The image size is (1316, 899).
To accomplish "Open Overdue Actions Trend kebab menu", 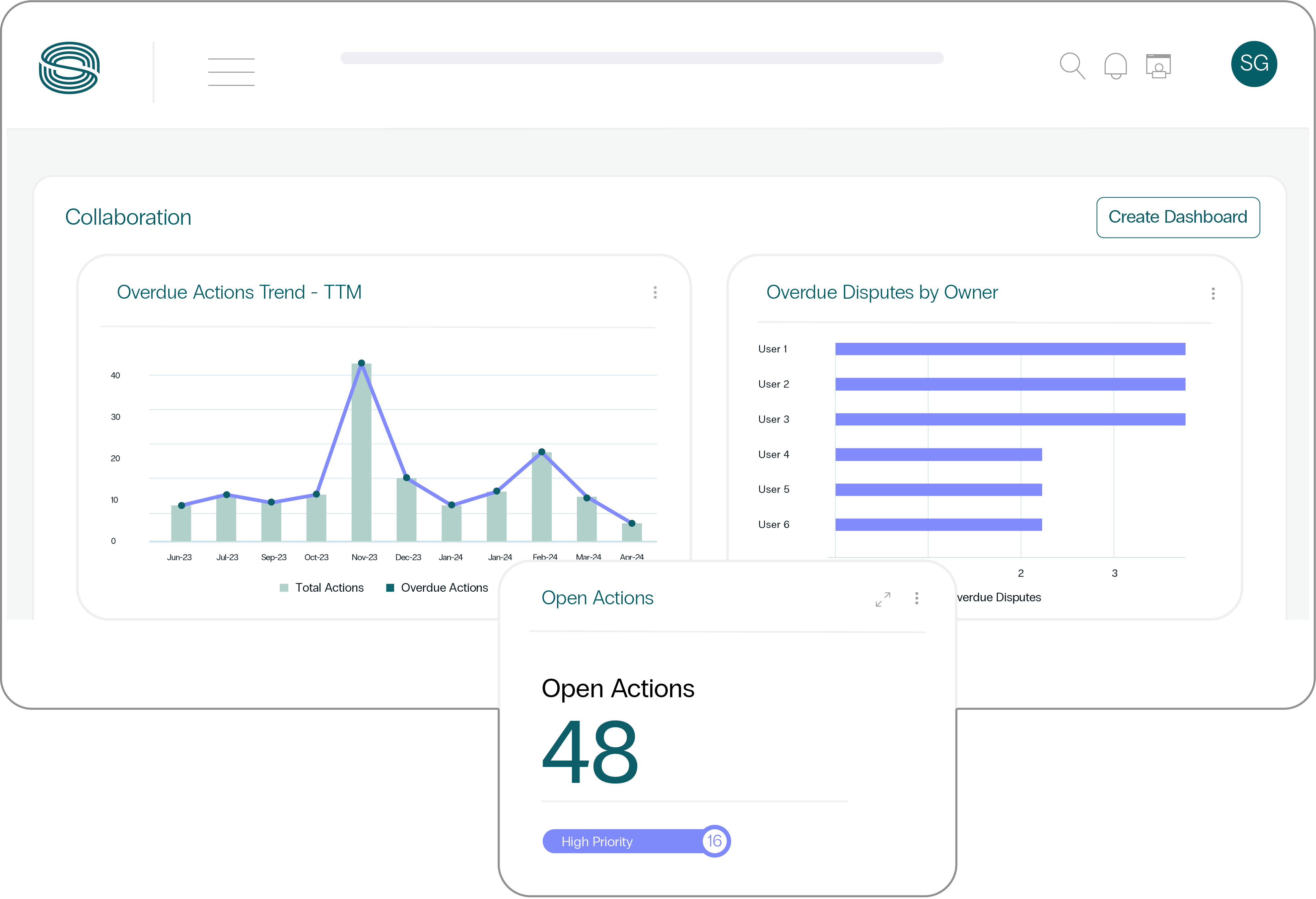I will [x=655, y=292].
